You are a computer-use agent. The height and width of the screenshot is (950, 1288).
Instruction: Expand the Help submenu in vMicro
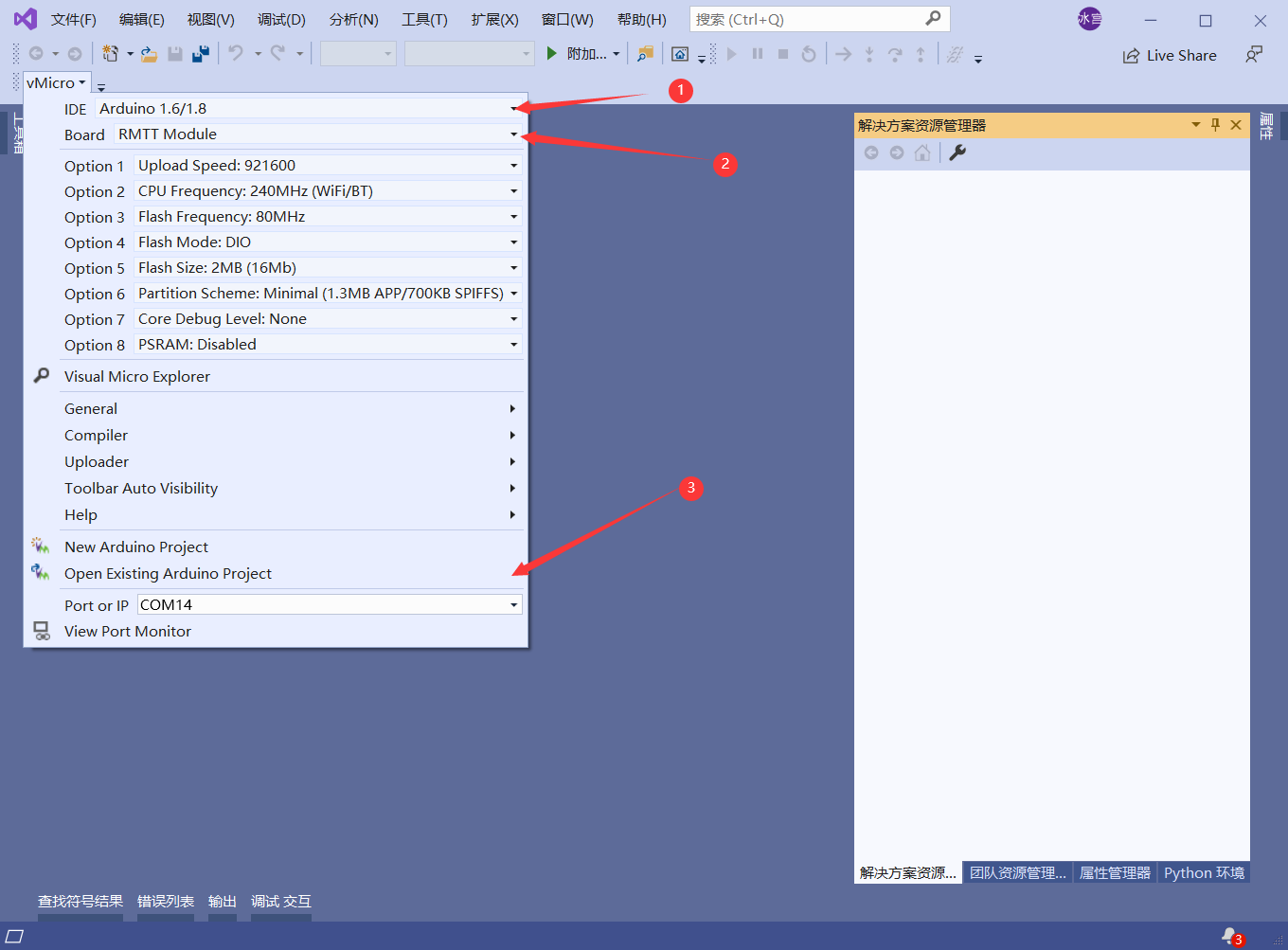pos(291,514)
